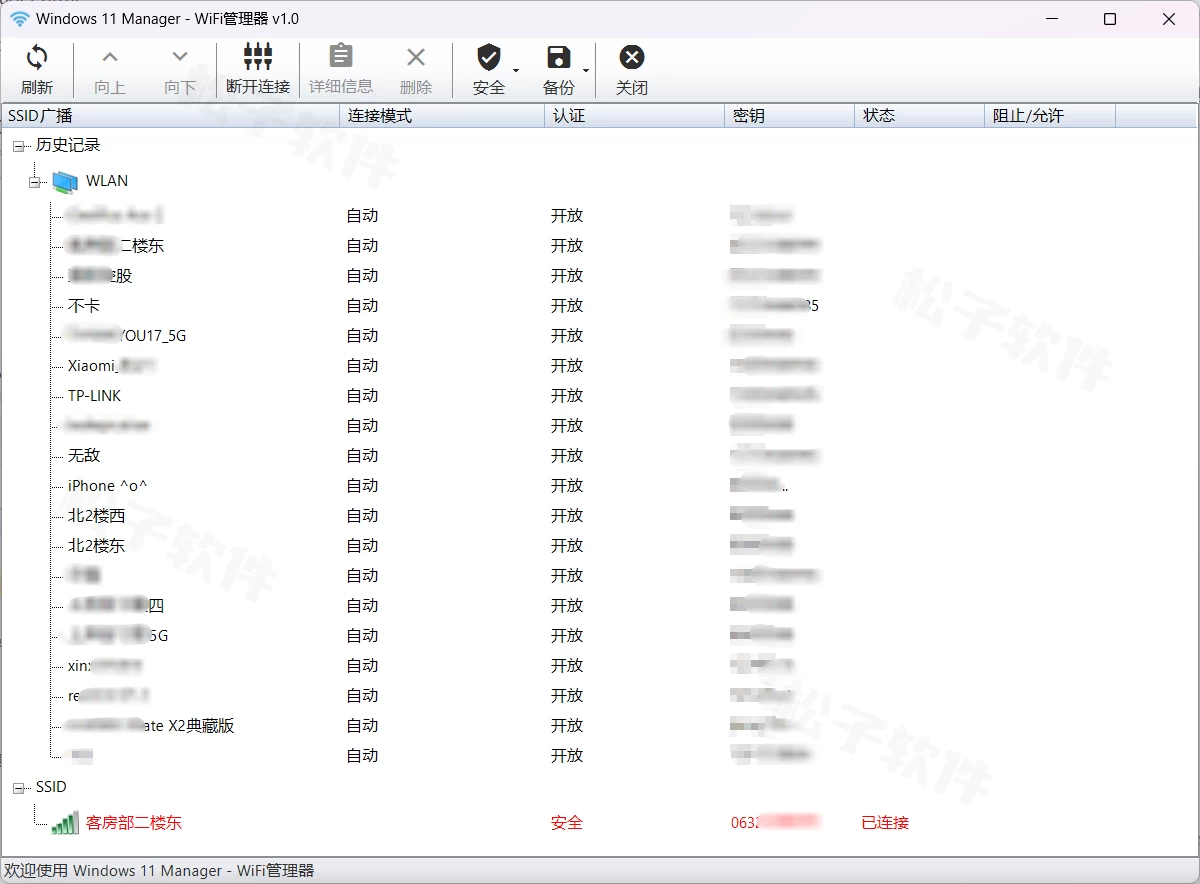Viewport: 1200px width, 884px height.
Task: Sort by the SSID广播 column header
Action: [171, 116]
